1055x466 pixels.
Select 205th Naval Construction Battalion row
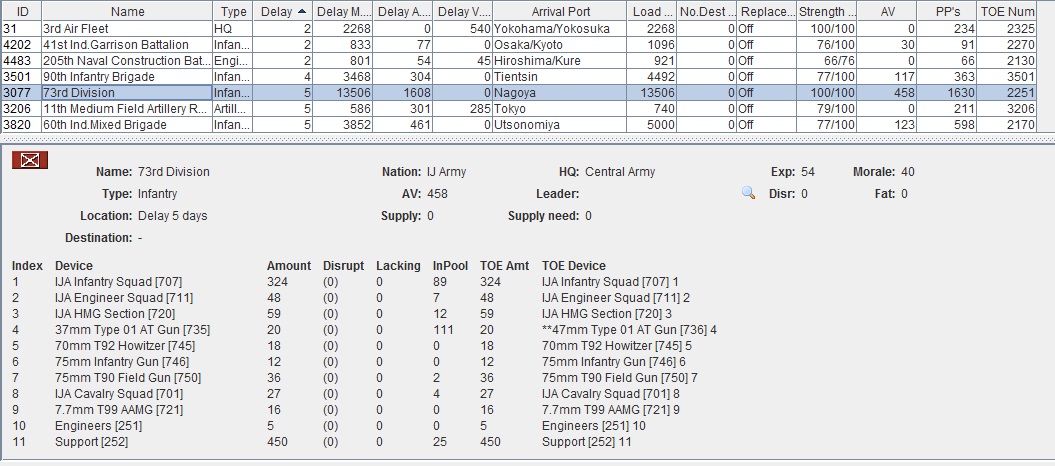click(126, 61)
